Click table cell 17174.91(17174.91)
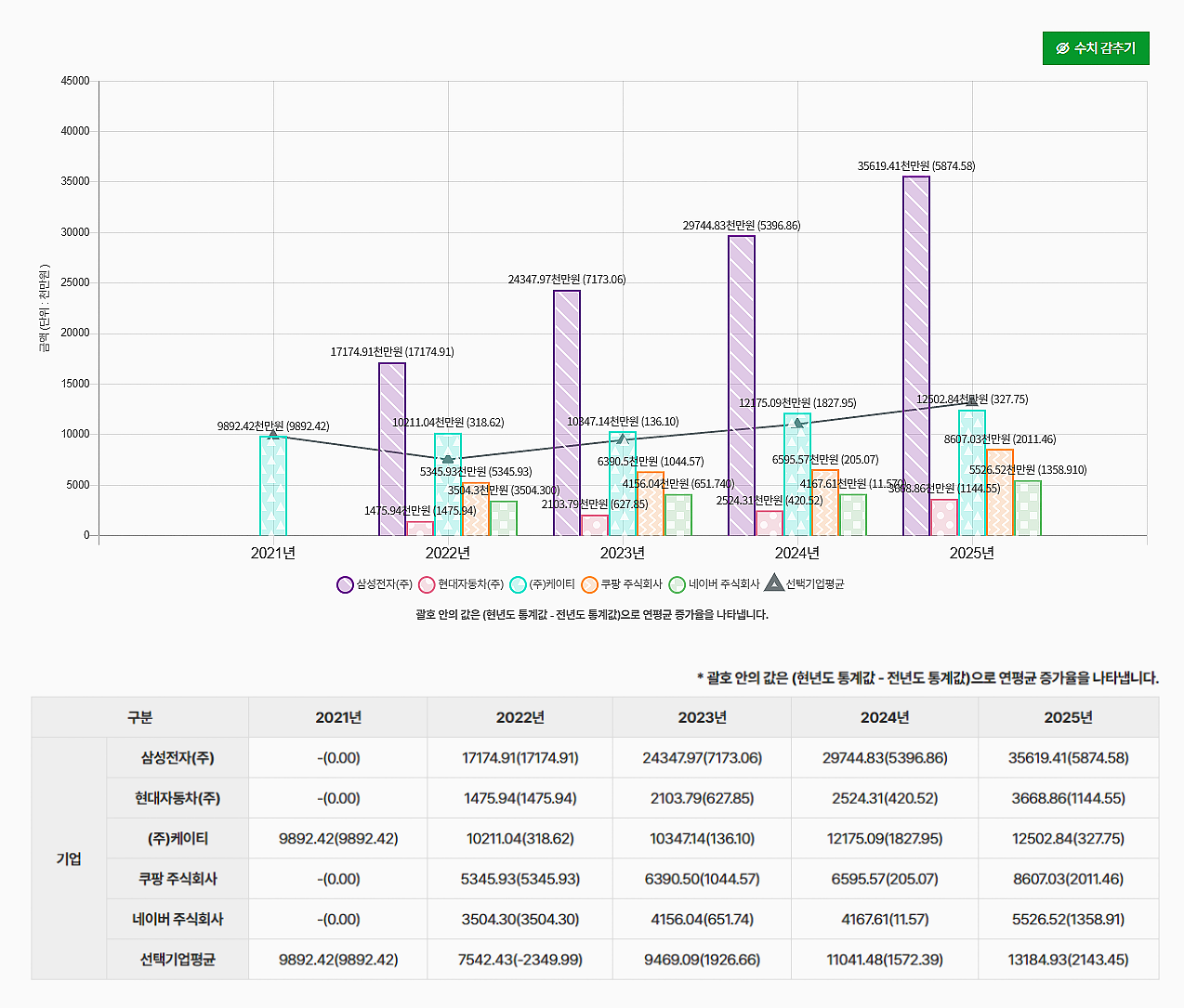 point(520,758)
